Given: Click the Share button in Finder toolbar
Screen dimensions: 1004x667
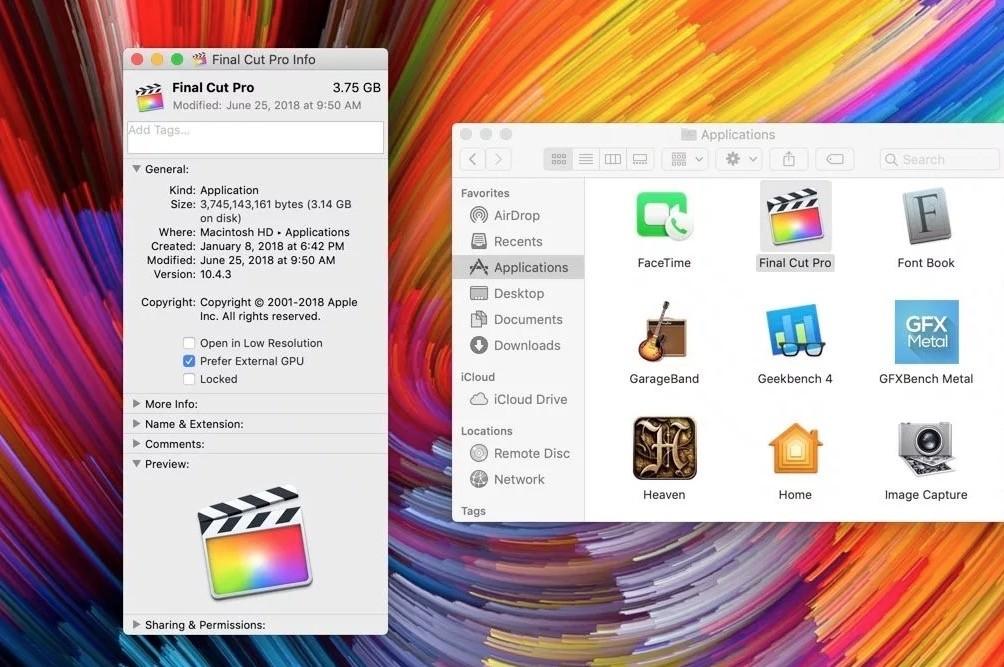Looking at the screenshot, I should coord(789,159).
